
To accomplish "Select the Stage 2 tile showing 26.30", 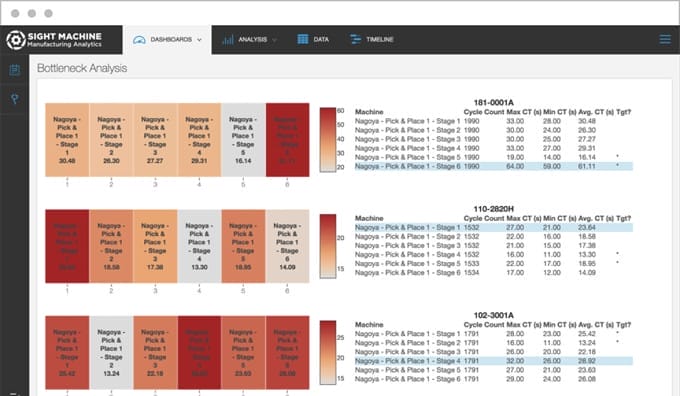I will (111, 140).
